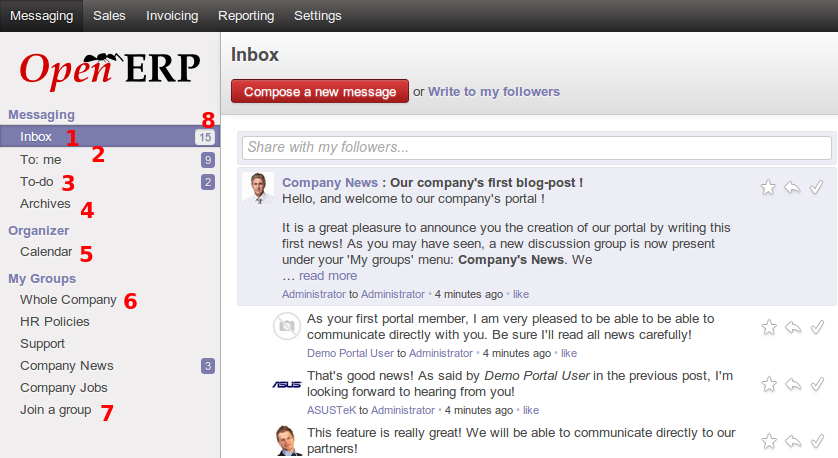The width and height of the screenshot is (838, 458).
Task: Star the Demo Portal User message
Action: click(768, 327)
